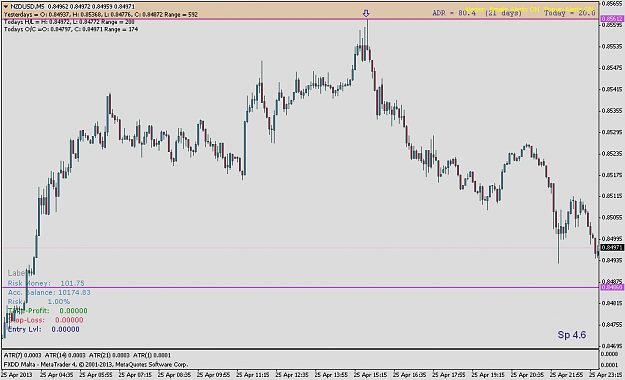Select the Todays H/L range text line
This screenshot has height=380, width=625.
(x=69, y=22)
